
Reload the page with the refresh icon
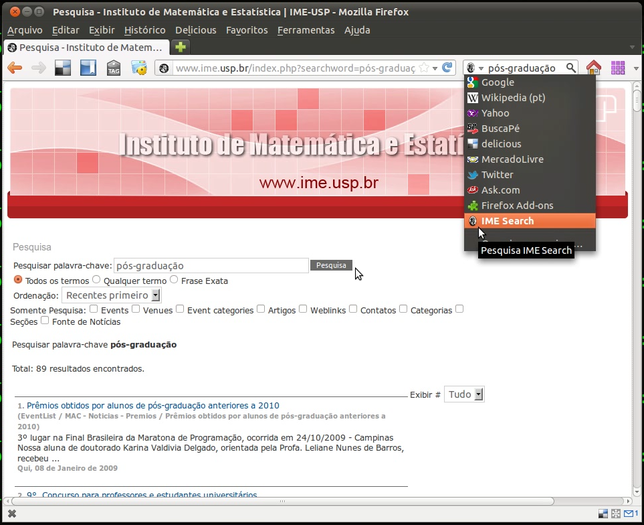pos(447,67)
